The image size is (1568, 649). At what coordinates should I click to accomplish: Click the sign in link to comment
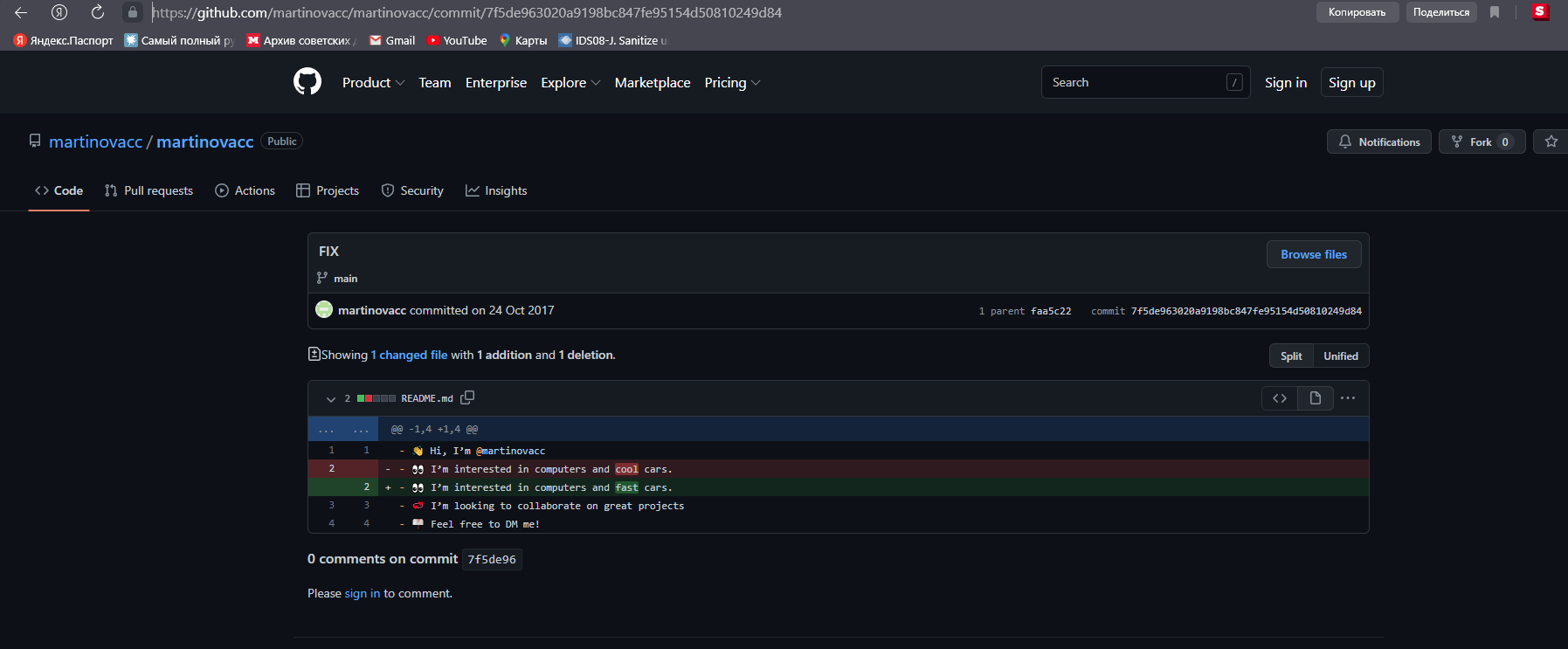coord(363,593)
